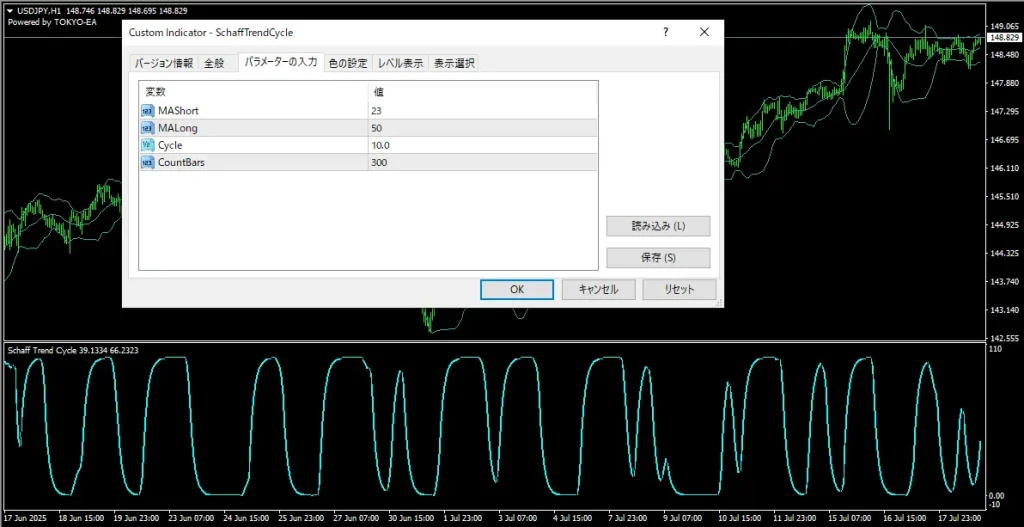Click the OK button
Image resolution: width=1024 pixels, height=527 pixels.
point(517,289)
